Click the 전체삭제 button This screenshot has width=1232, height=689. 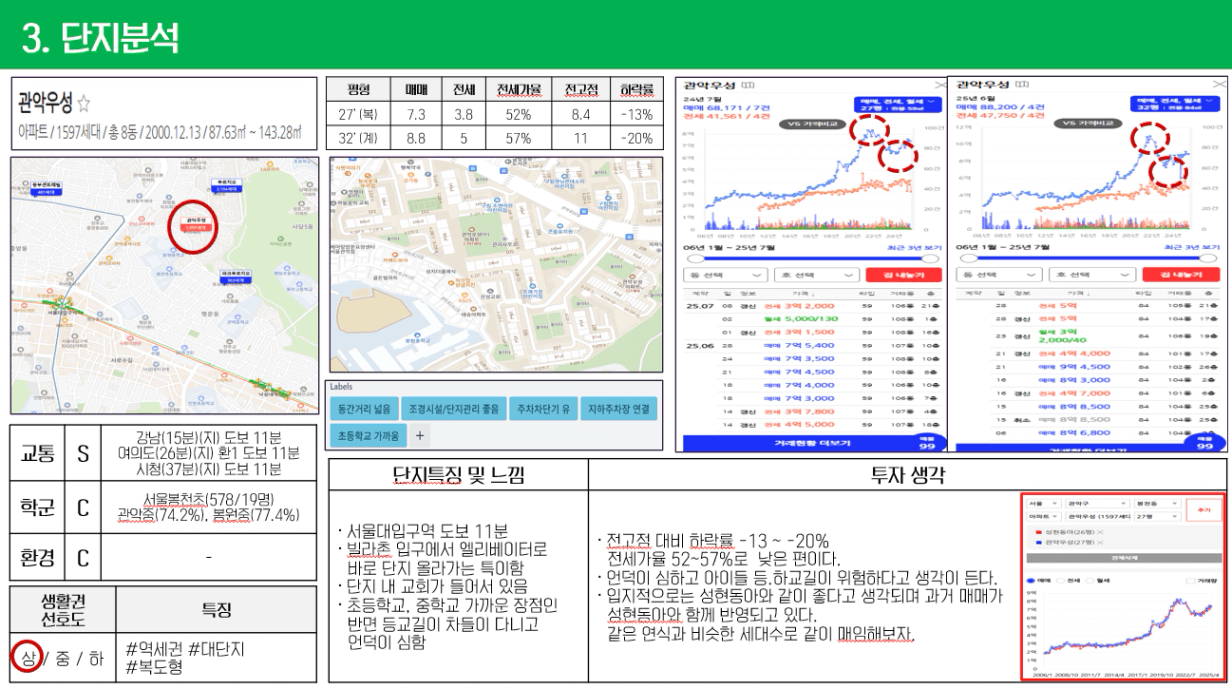[x=1124, y=558]
